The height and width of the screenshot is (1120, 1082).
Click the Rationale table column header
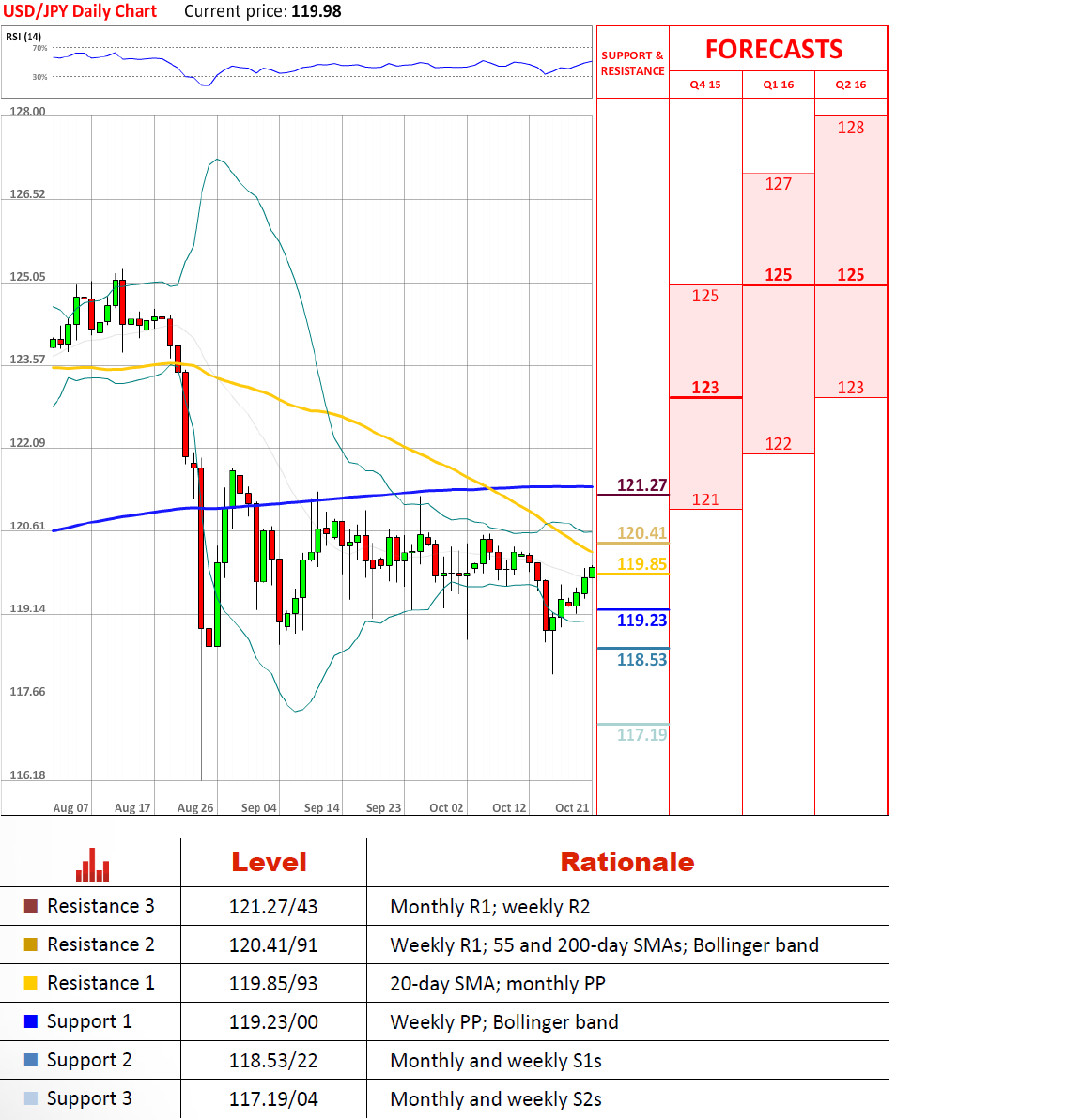pyautogui.click(x=627, y=862)
